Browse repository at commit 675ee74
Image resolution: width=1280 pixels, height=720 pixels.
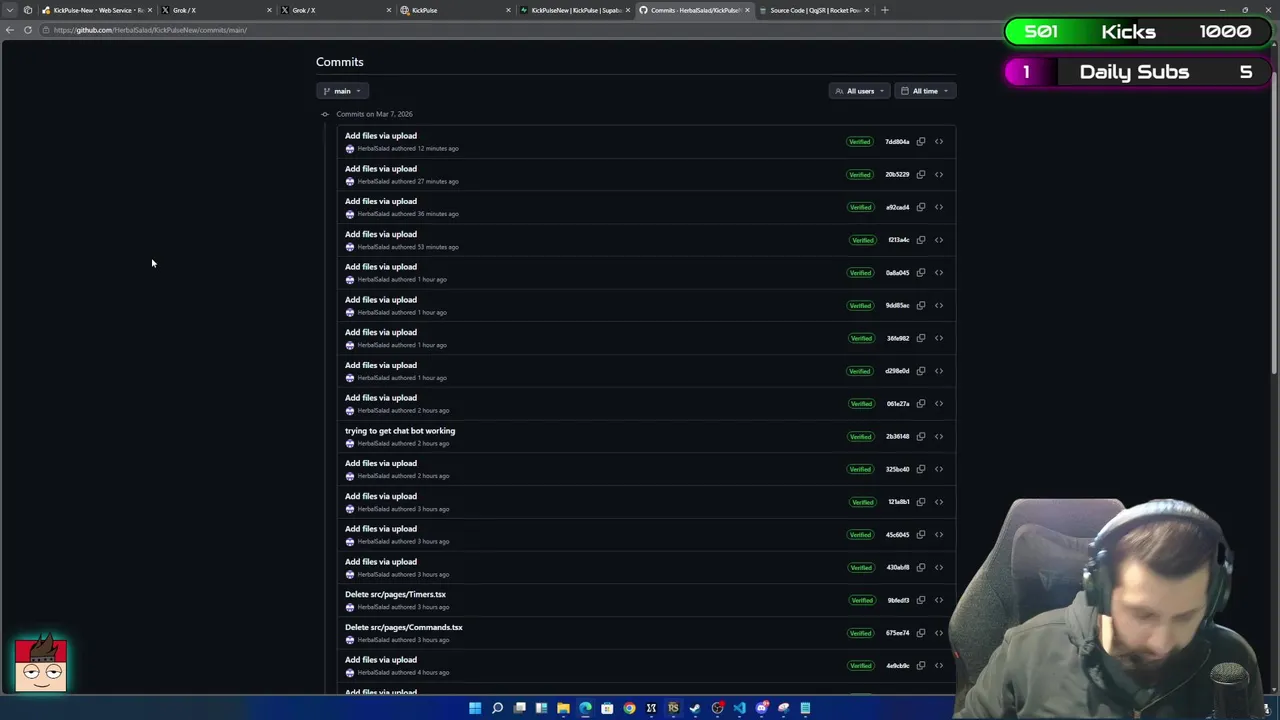[x=939, y=633]
